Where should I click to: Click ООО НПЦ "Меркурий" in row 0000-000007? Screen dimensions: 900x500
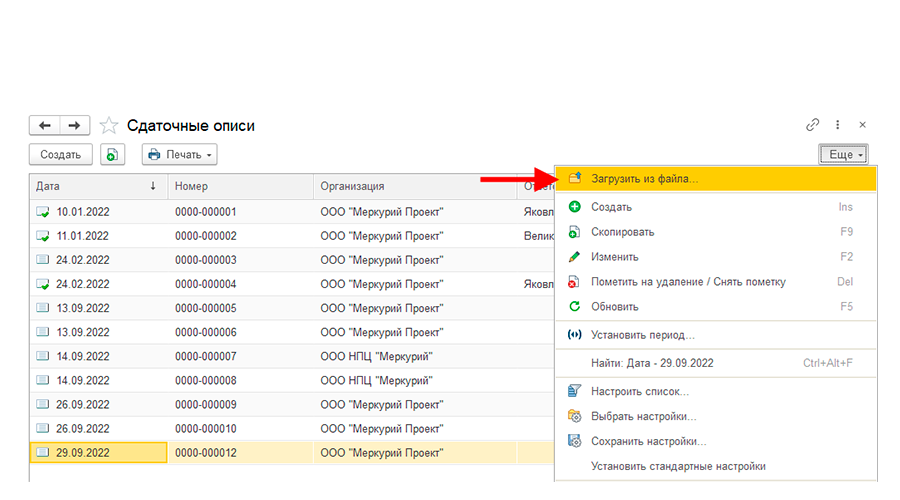tap(415, 356)
